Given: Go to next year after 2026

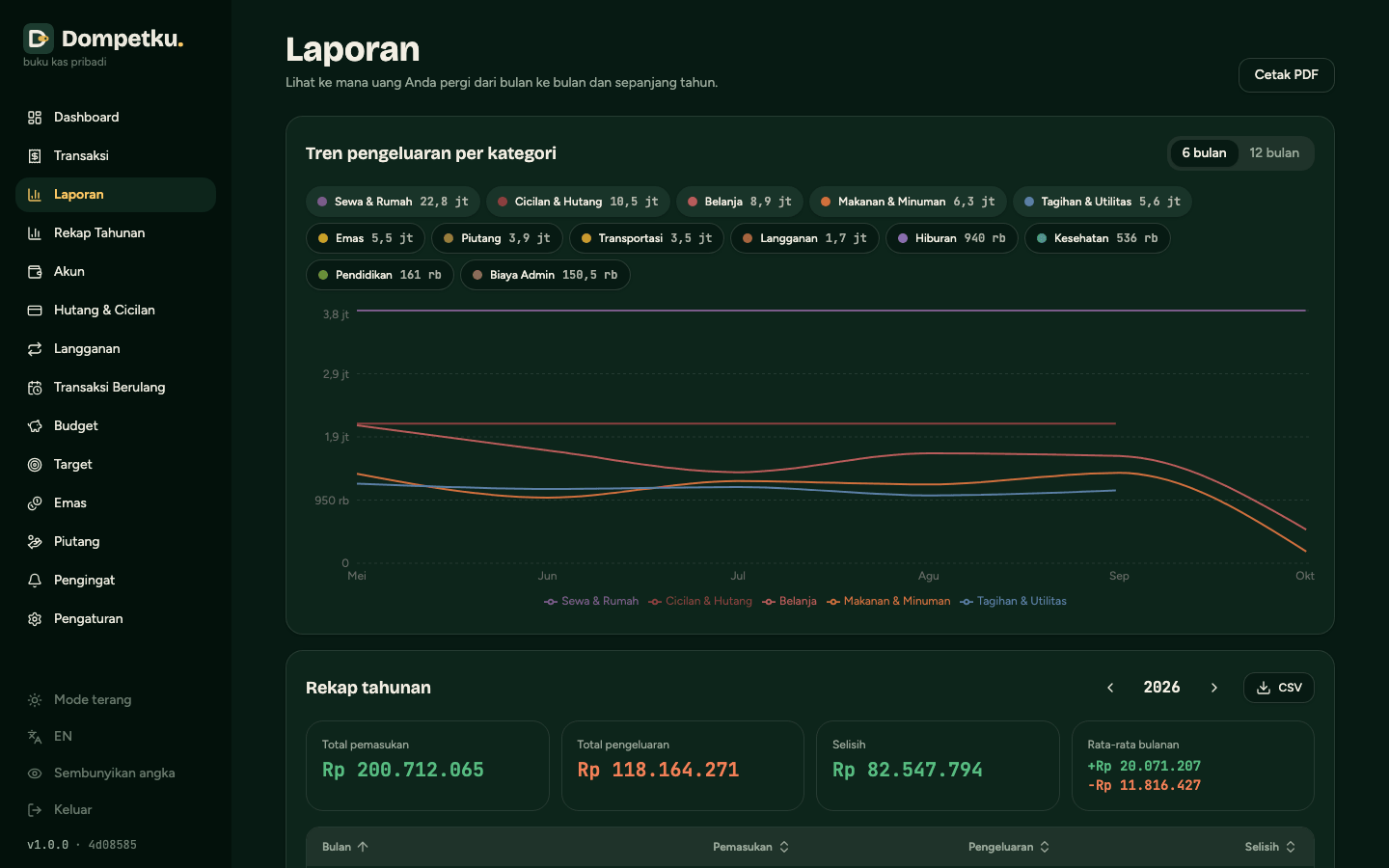Looking at the screenshot, I should [1214, 688].
